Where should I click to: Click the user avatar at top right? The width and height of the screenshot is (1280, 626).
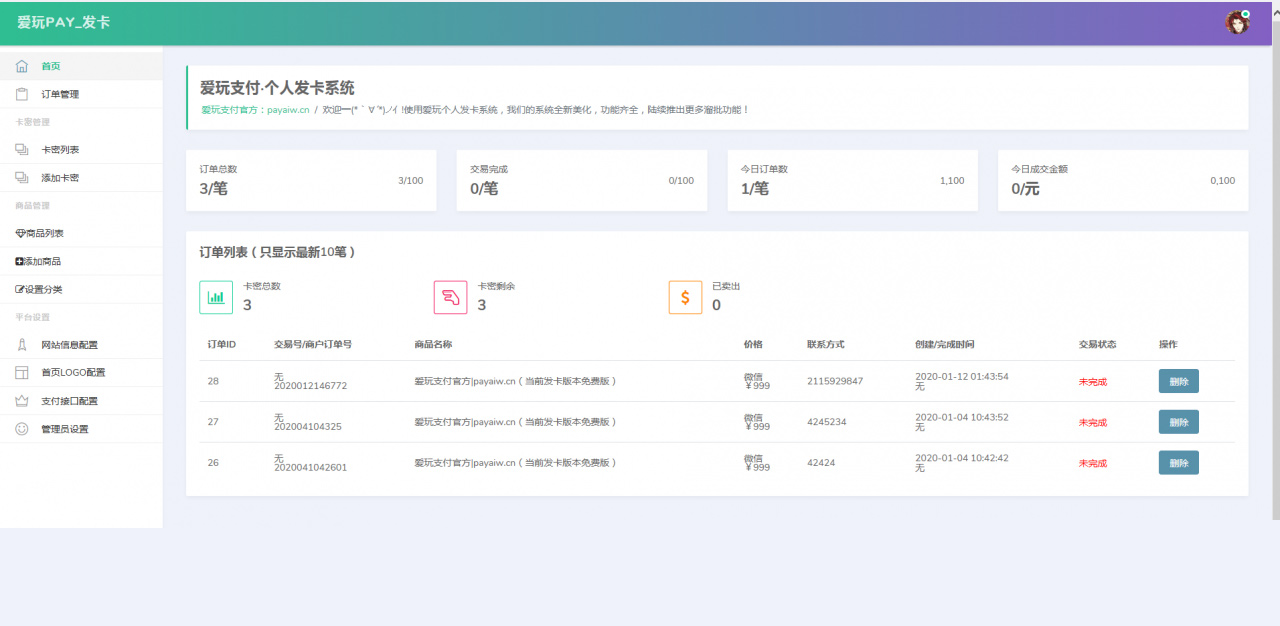[x=1238, y=22]
